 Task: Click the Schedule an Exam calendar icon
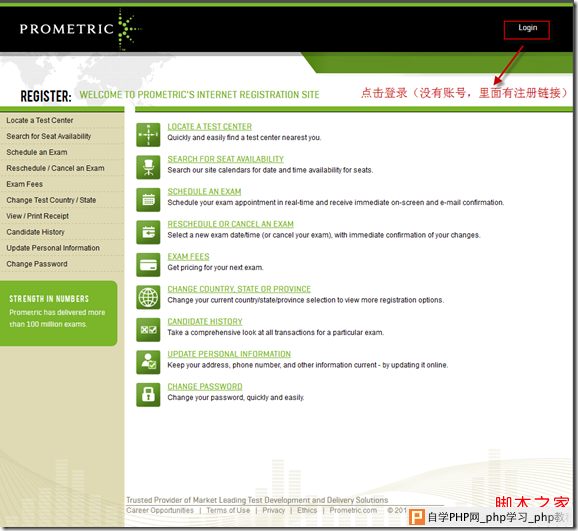pyautogui.click(x=148, y=199)
